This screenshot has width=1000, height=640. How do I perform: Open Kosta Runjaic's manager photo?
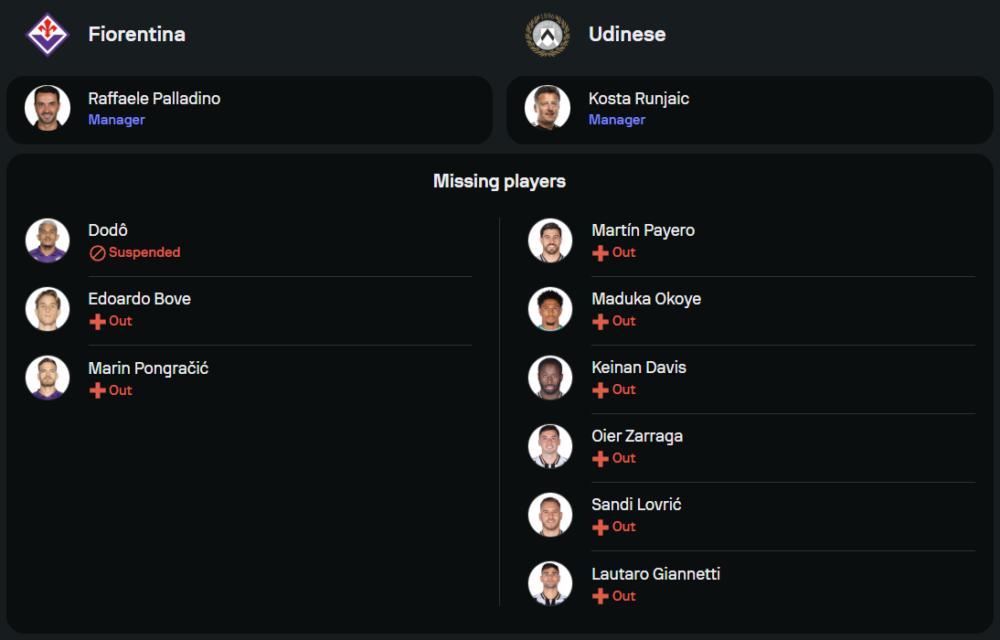[547, 108]
